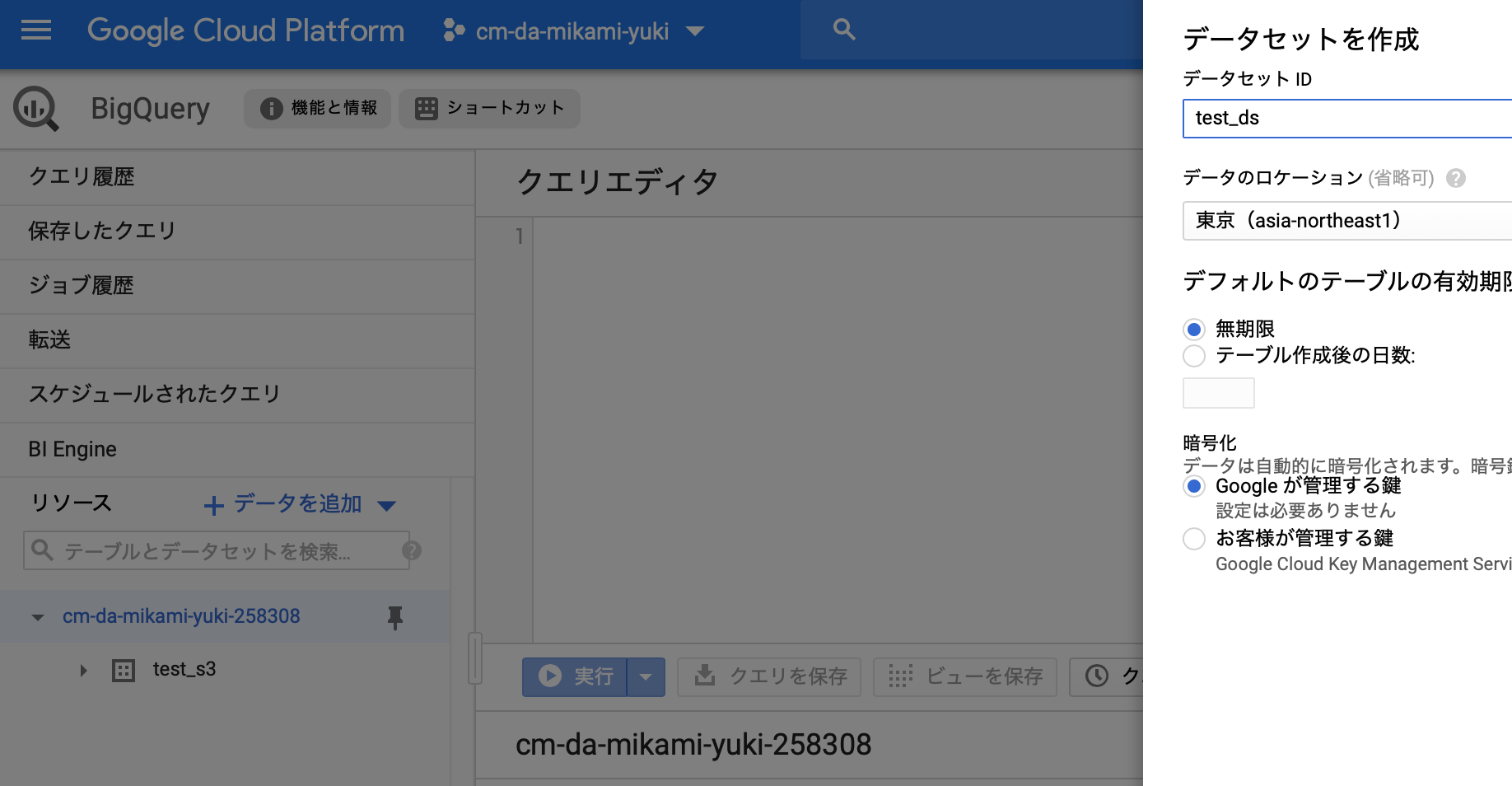This screenshot has width=1512, height=786.
Task: Select テーブル作成後の日数 option
Action: pos(1194,356)
